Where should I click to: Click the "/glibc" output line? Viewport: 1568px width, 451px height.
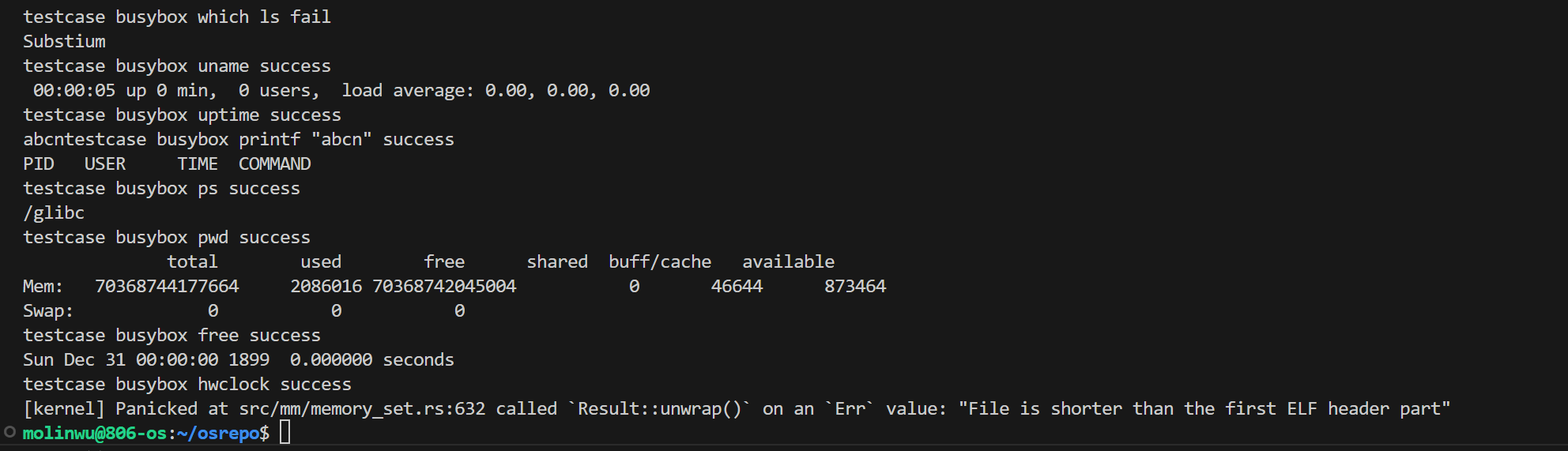click(x=54, y=212)
